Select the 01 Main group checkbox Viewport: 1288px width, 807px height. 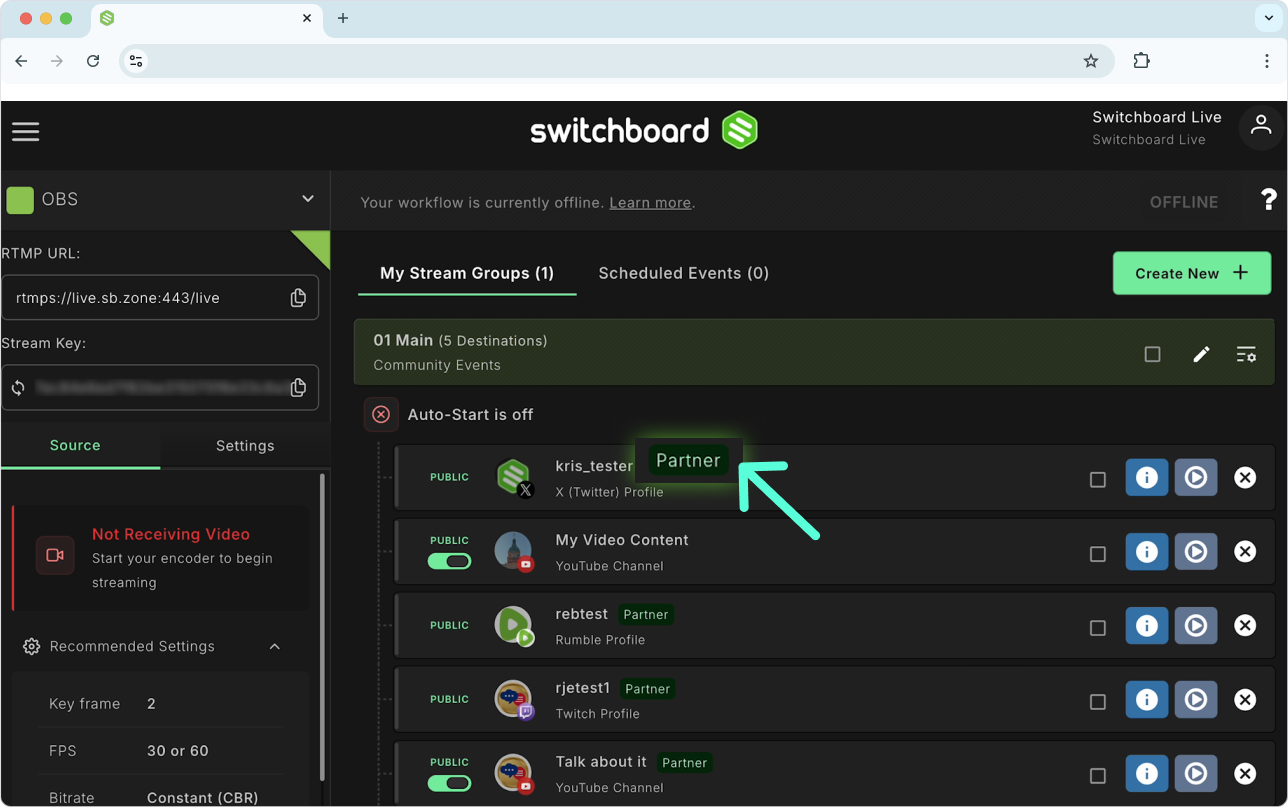[1153, 354]
